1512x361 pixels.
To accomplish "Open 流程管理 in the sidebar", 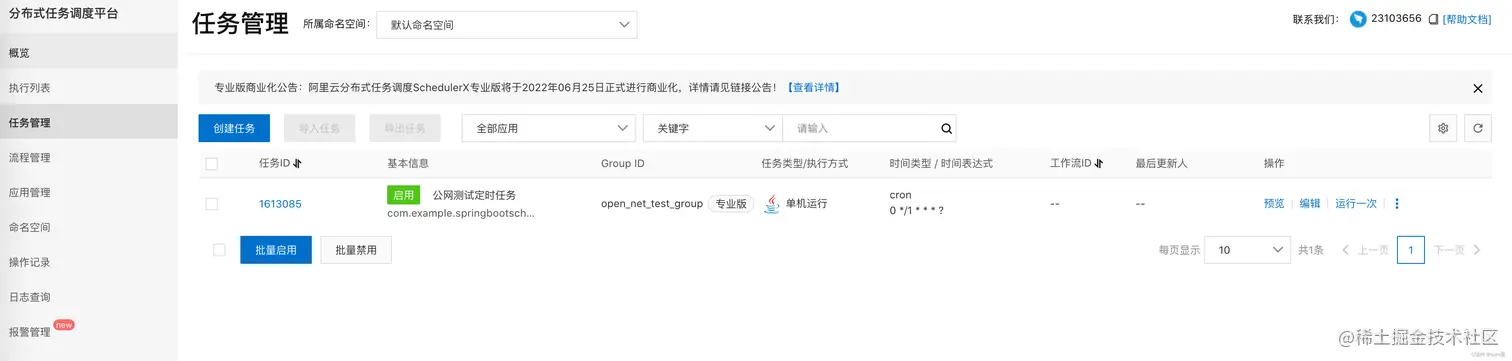I will (x=88, y=158).
